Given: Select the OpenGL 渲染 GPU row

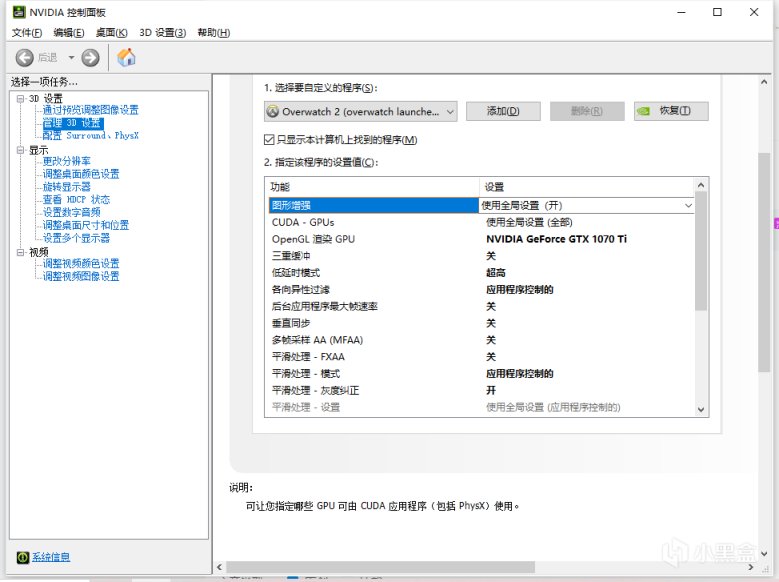Looking at the screenshot, I should (481, 239).
